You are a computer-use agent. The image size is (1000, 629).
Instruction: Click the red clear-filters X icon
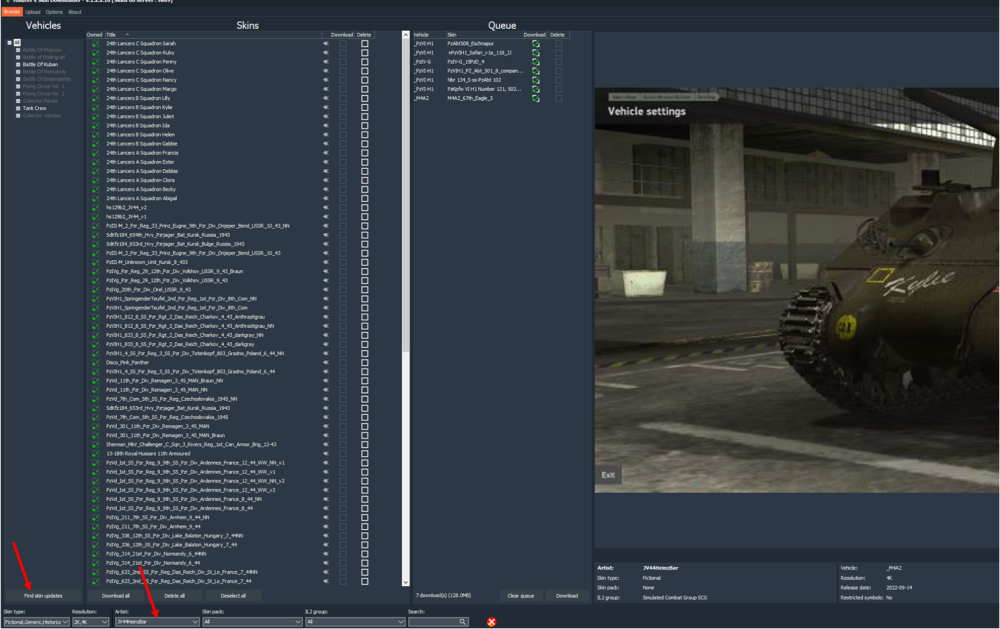(491, 622)
